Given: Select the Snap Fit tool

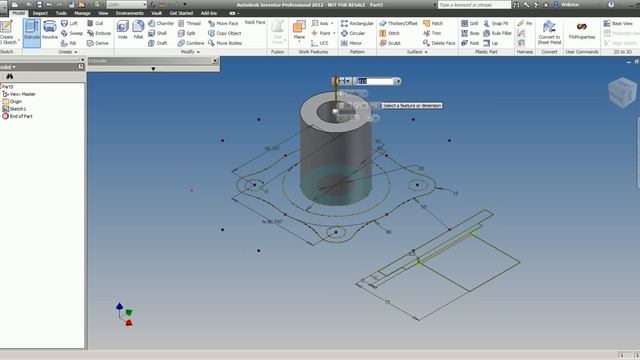Looking at the screenshot, I should pyautogui.click(x=496, y=23).
